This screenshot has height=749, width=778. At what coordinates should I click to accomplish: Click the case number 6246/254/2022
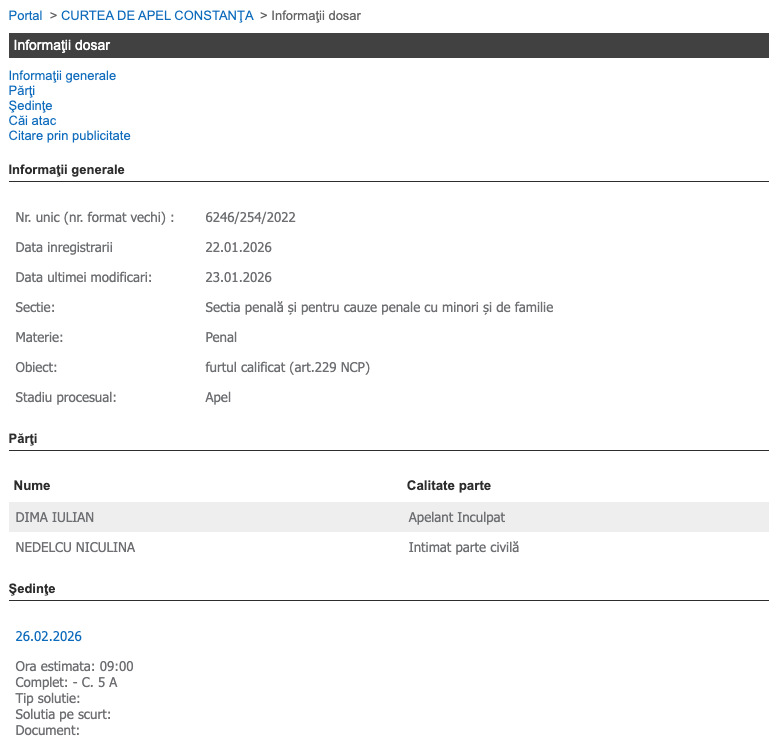coord(250,218)
